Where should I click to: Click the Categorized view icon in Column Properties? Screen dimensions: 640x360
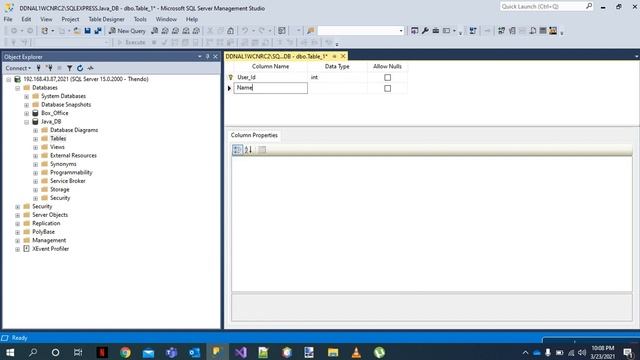(237, 150)
